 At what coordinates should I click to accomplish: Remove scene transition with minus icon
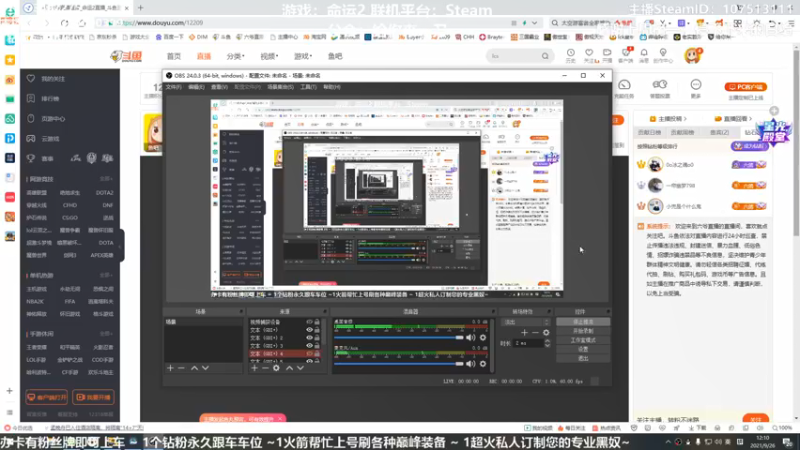[535, 333]
